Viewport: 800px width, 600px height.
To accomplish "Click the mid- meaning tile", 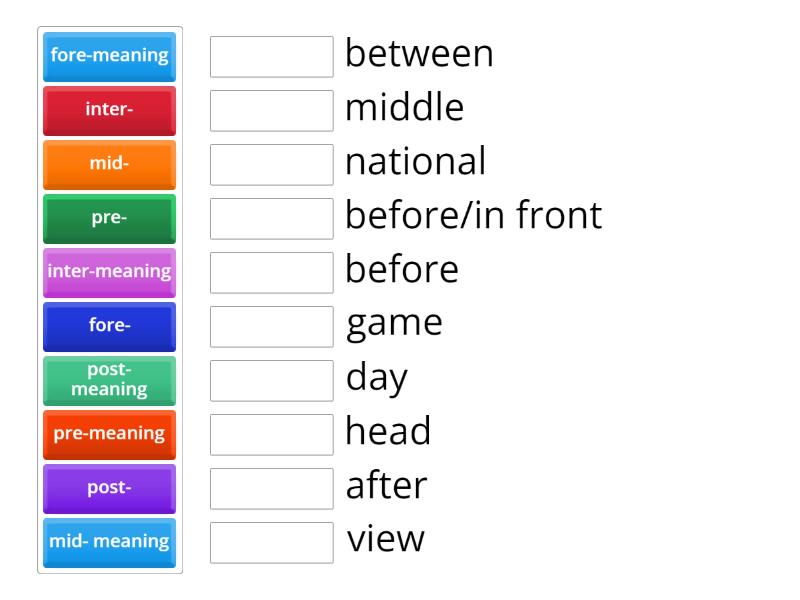I will 108,543.
